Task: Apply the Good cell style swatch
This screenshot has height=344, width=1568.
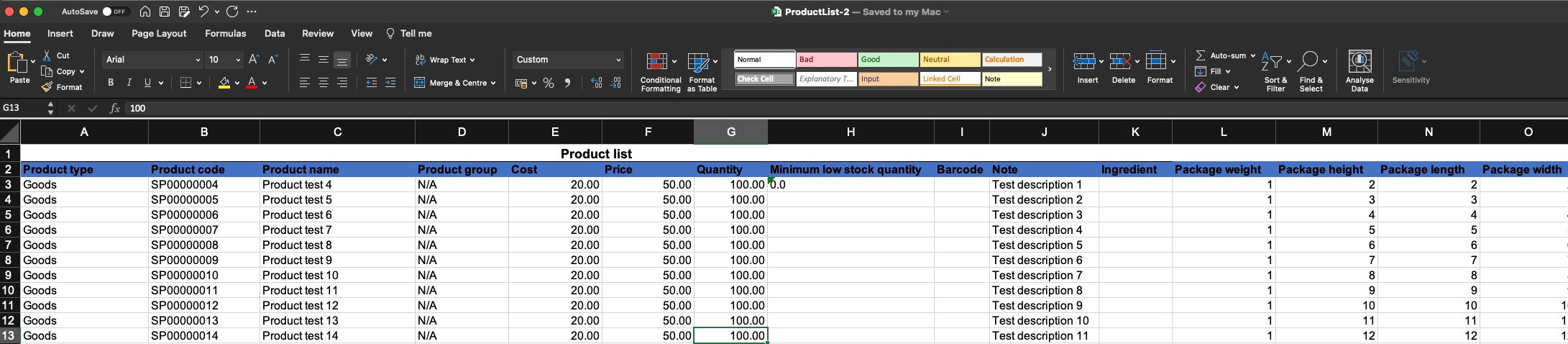Action: click(888, 60)
